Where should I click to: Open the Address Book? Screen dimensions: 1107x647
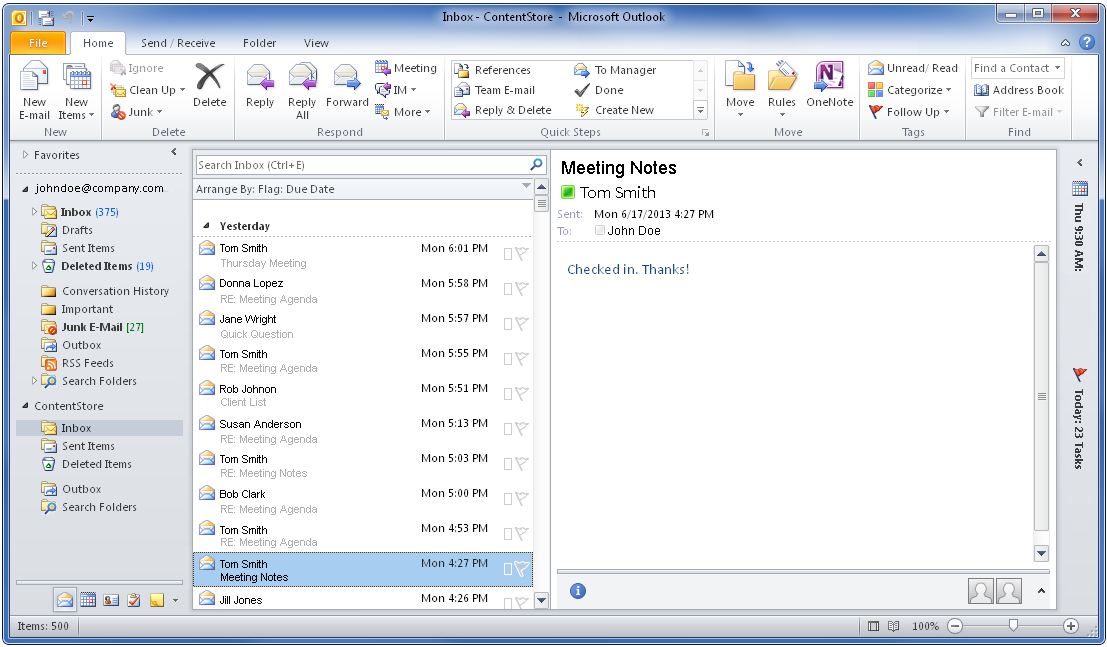pos(1019,90)
